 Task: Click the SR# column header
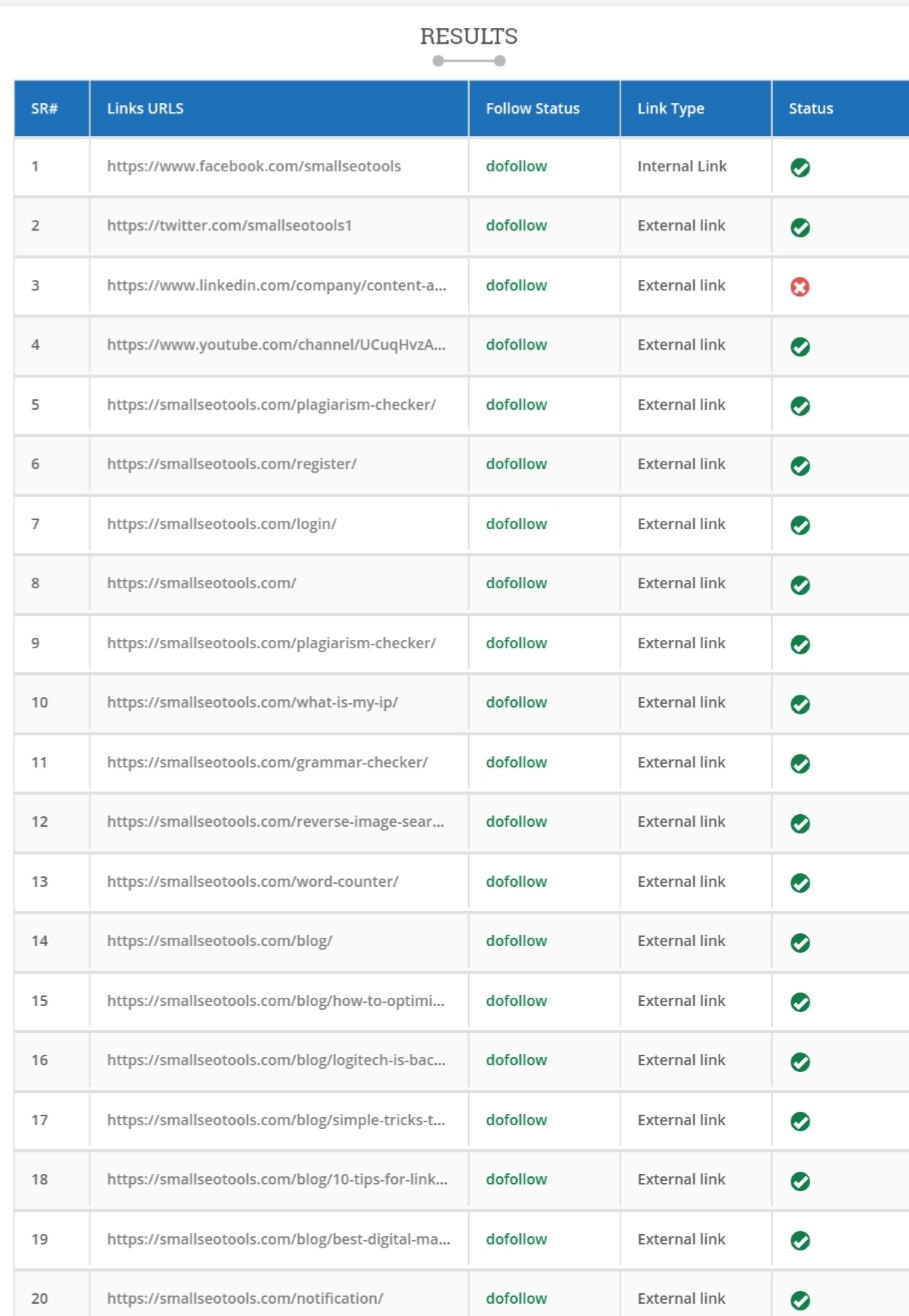(45, 108)
